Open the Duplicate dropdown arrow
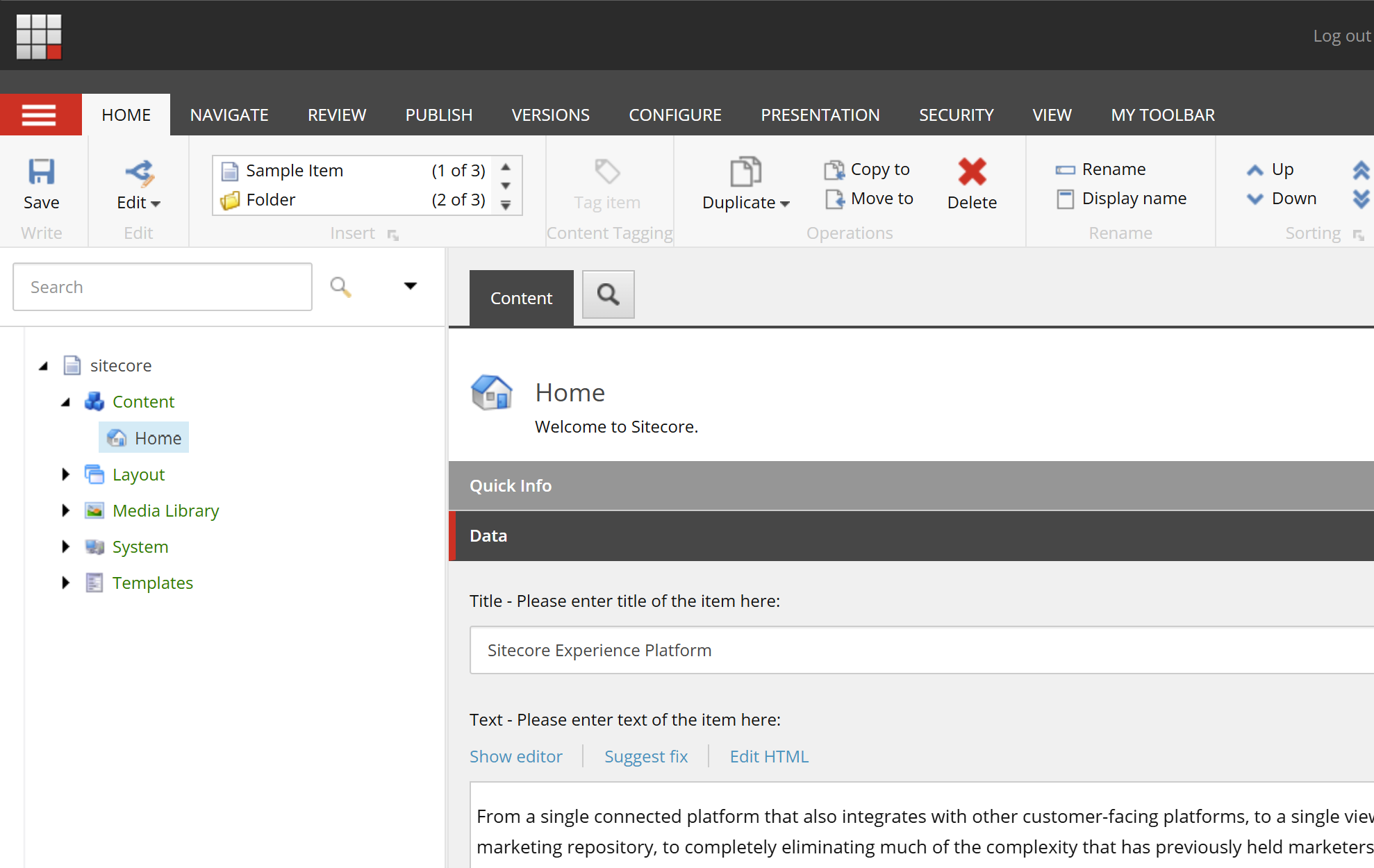 (785, 203)
